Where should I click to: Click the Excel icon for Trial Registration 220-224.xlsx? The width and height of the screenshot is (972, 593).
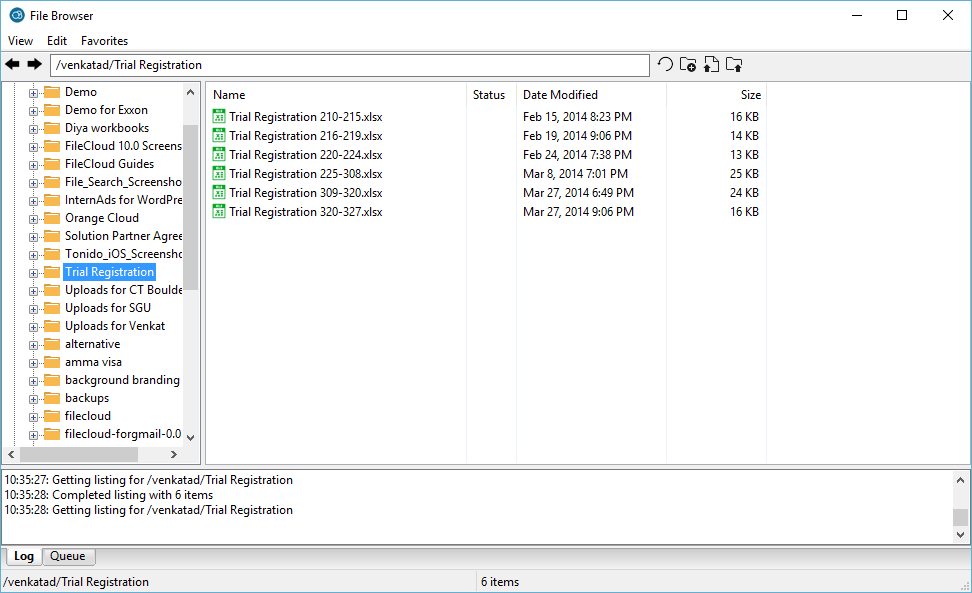pyautogui.click(x=219, y=154)
